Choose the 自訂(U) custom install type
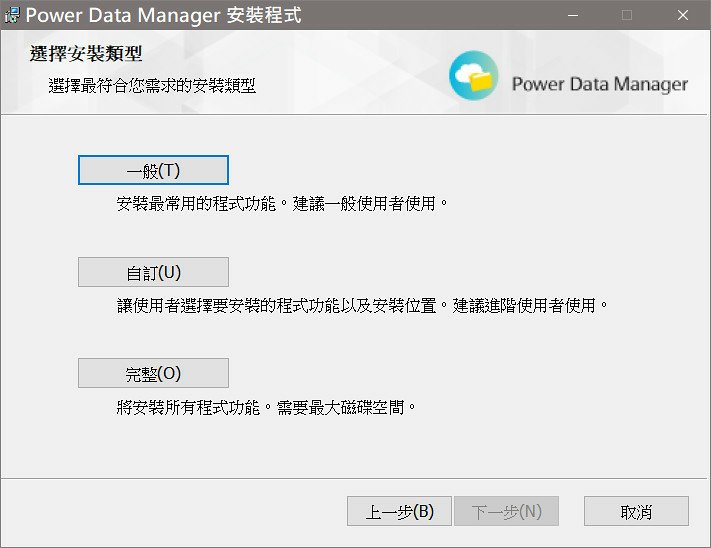Screen dimensions: 711x548 153,272
